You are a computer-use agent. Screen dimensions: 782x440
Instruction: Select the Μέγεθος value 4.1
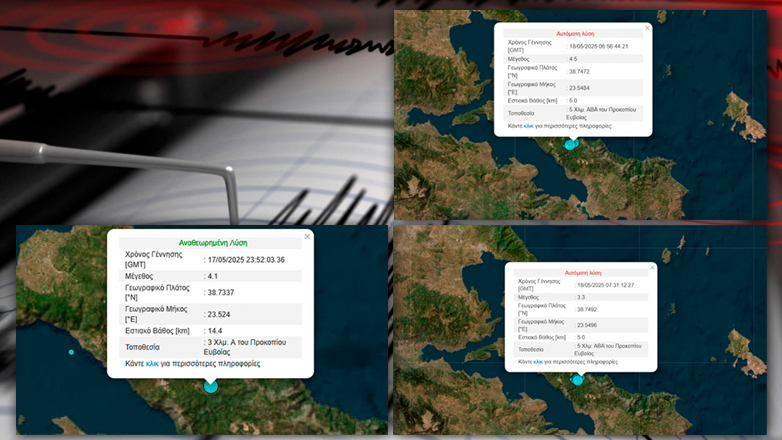[x=213, y=276]
